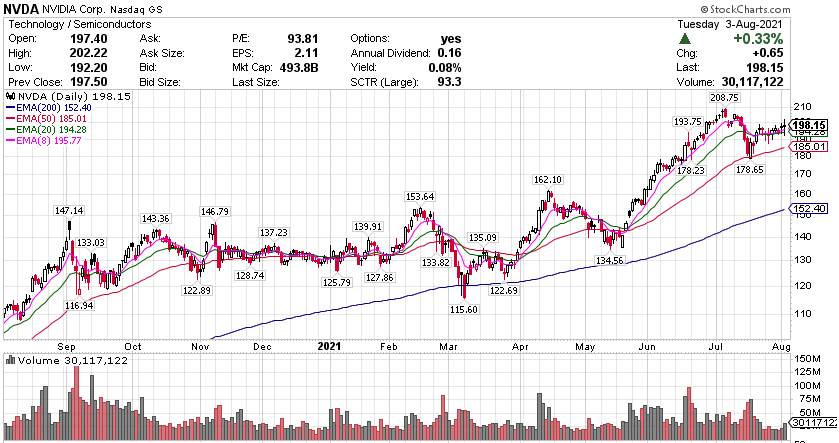
Task: Select the EMA(8) 195.77 legend entry
Action: (44, 140)
